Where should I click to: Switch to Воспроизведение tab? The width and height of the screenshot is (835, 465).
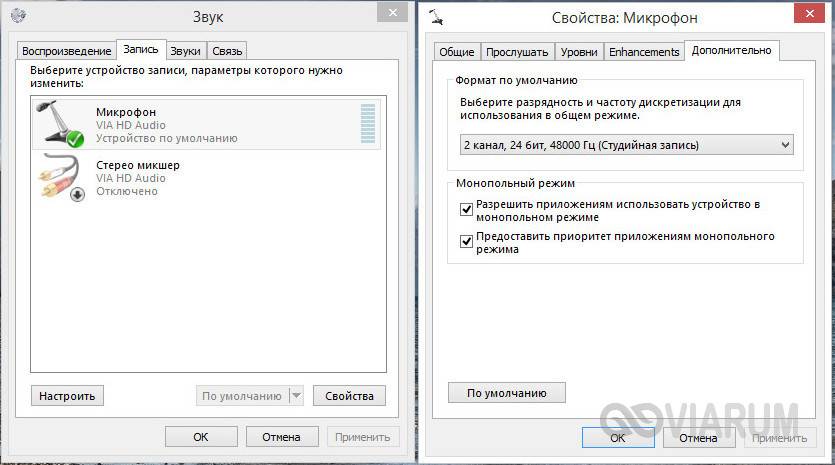(x=67, y=51)
